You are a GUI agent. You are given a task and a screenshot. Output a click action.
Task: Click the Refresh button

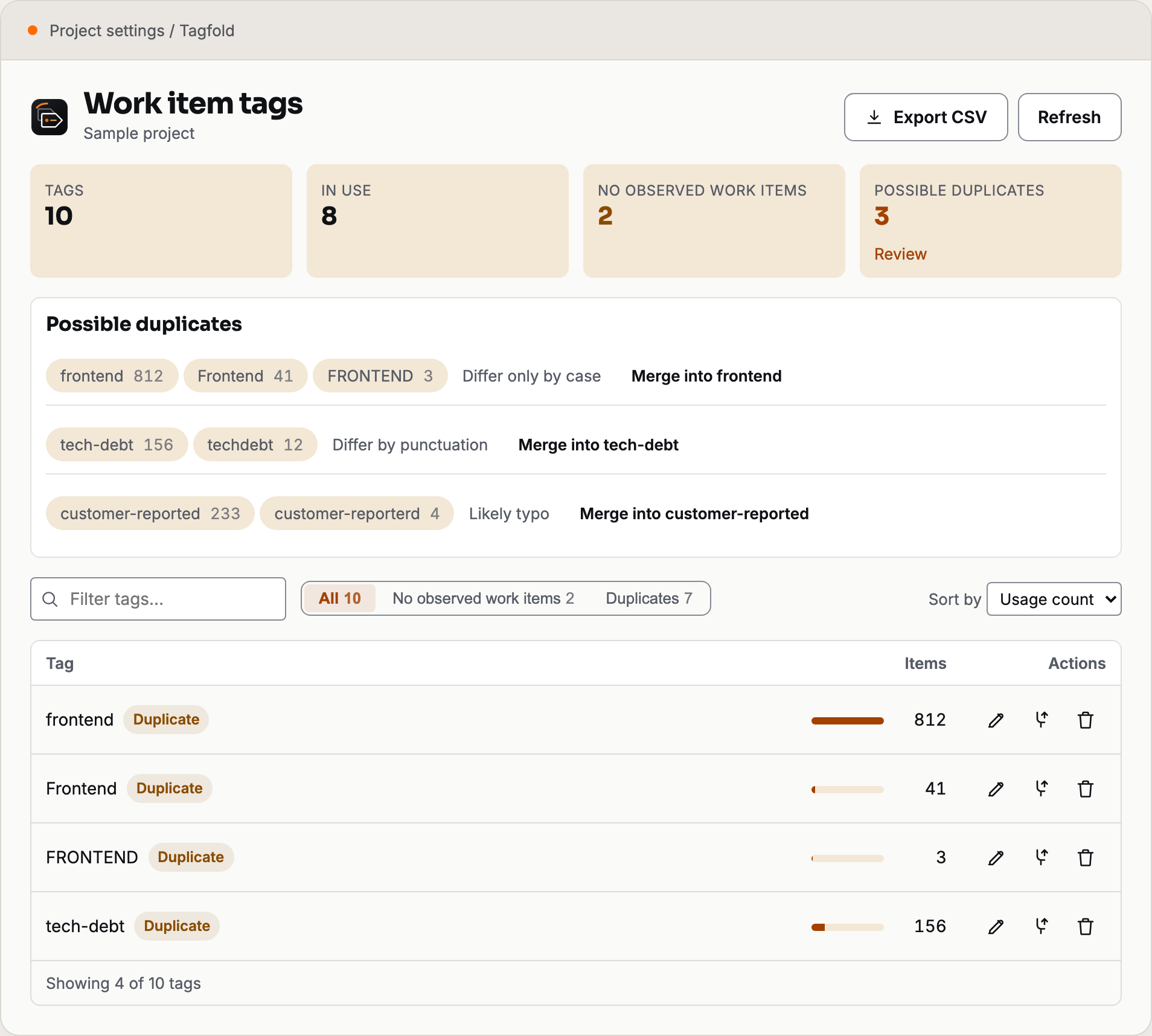tap(1069, 117)
